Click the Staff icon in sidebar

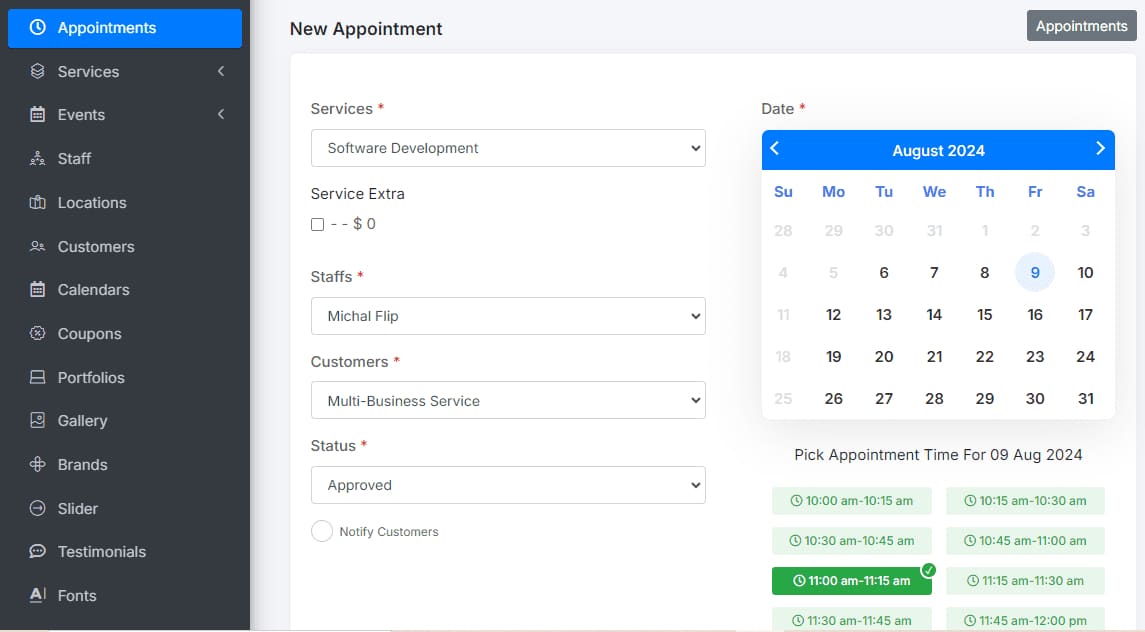[x=38, y=159]
